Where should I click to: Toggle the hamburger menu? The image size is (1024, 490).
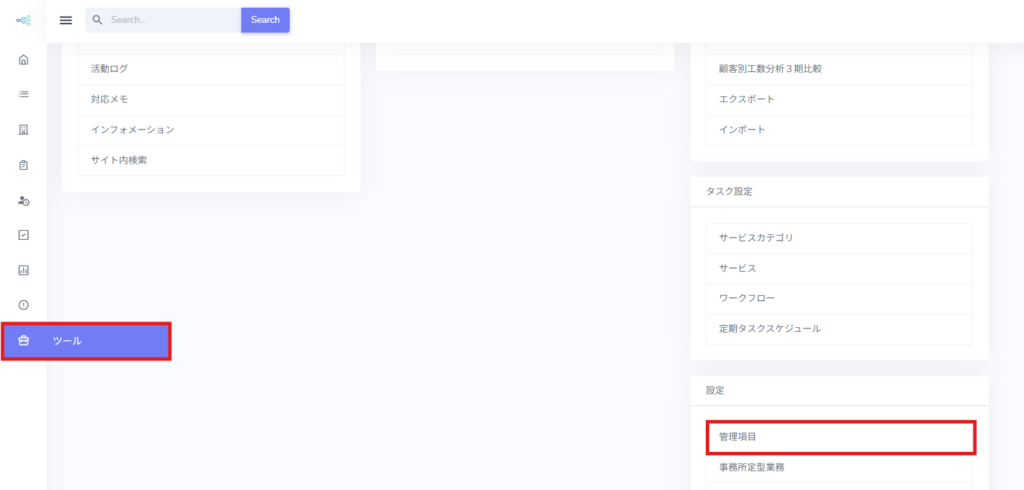[x=66, y=20]
